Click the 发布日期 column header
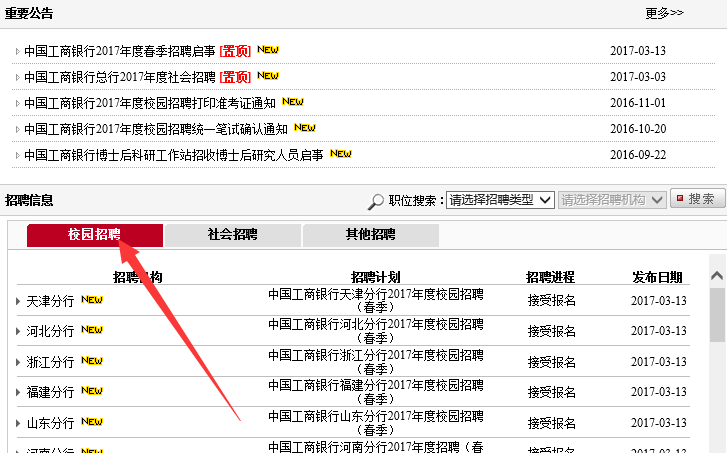The height and width of the screenshot is (453, 727). 657,277
